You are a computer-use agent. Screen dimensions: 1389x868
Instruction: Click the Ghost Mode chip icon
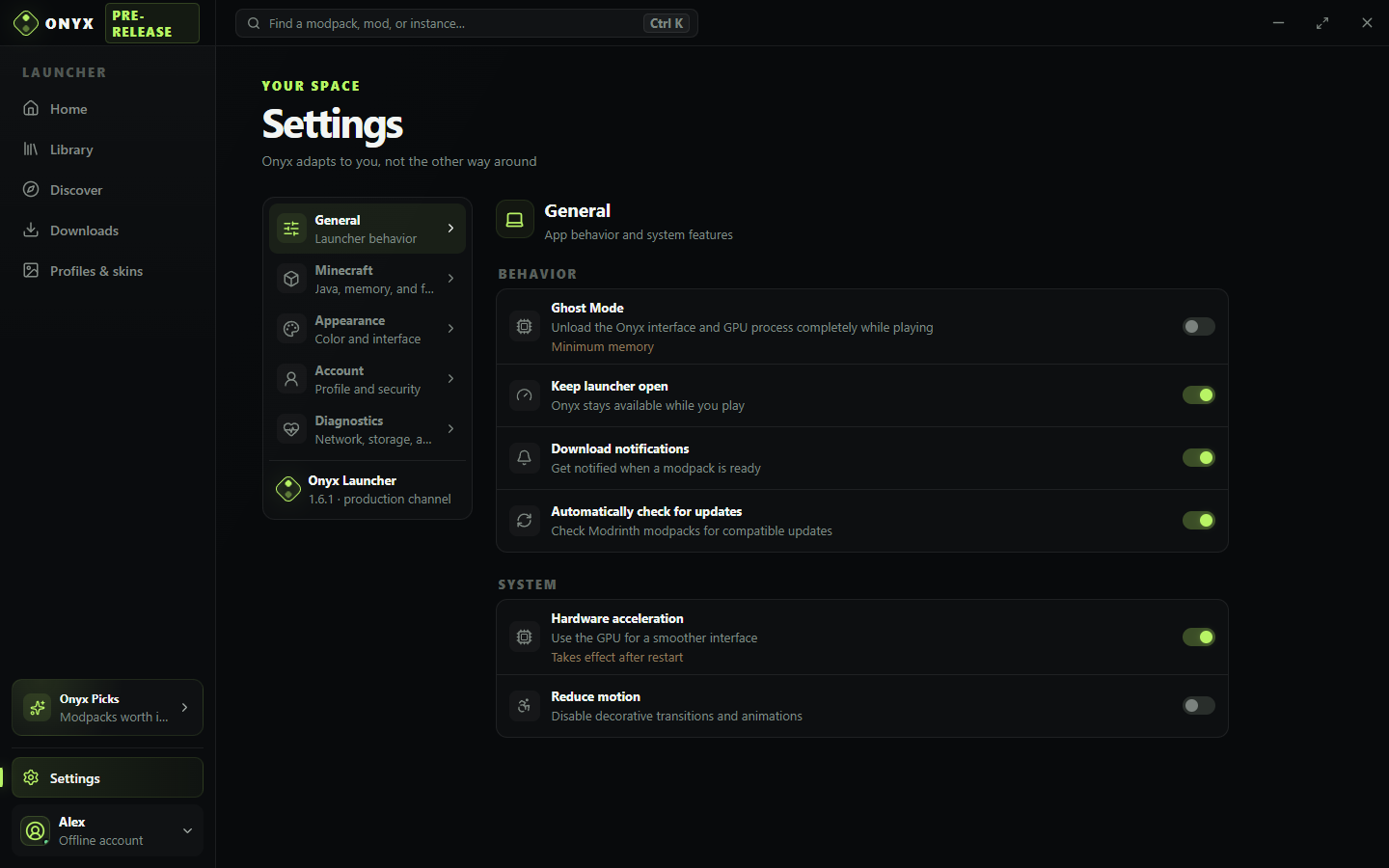pos(525,327)
